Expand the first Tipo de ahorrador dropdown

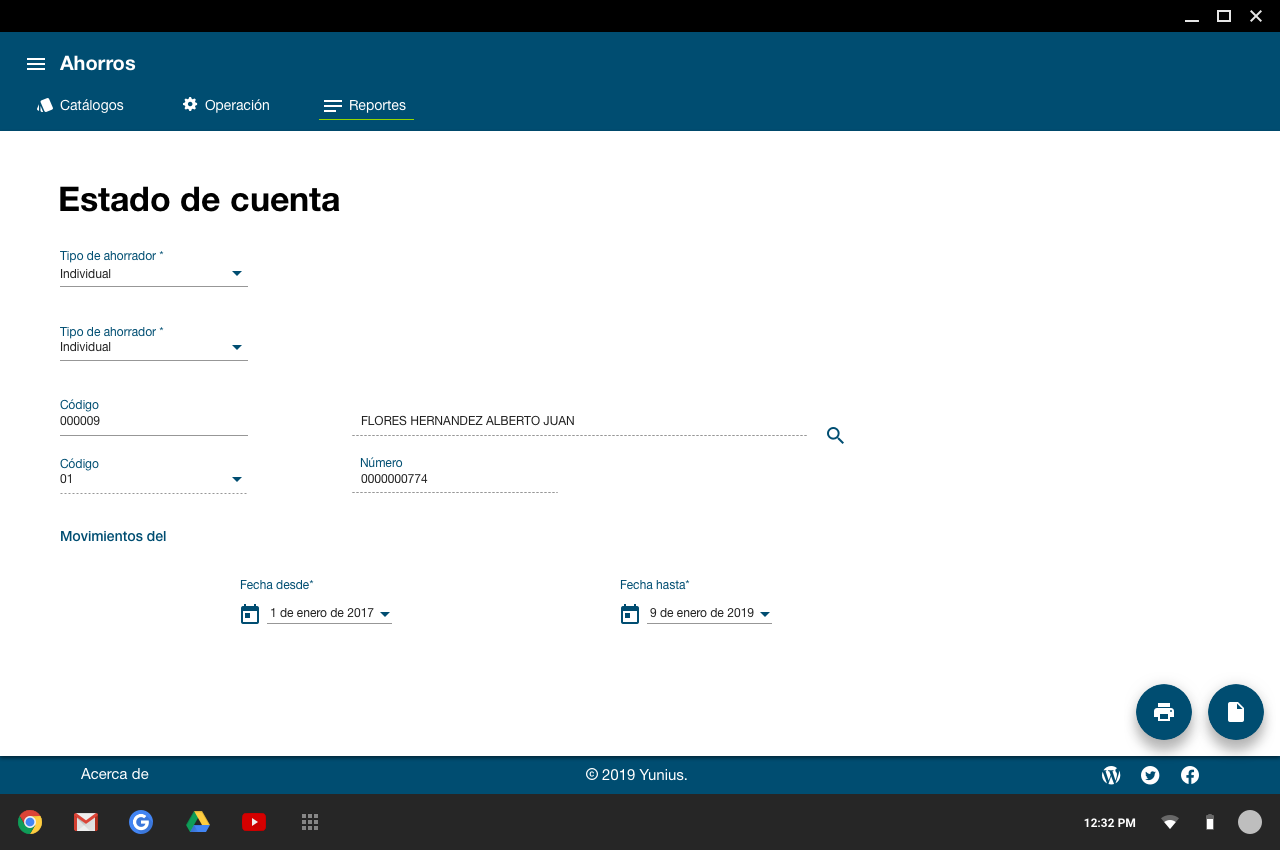pos(237,274)
